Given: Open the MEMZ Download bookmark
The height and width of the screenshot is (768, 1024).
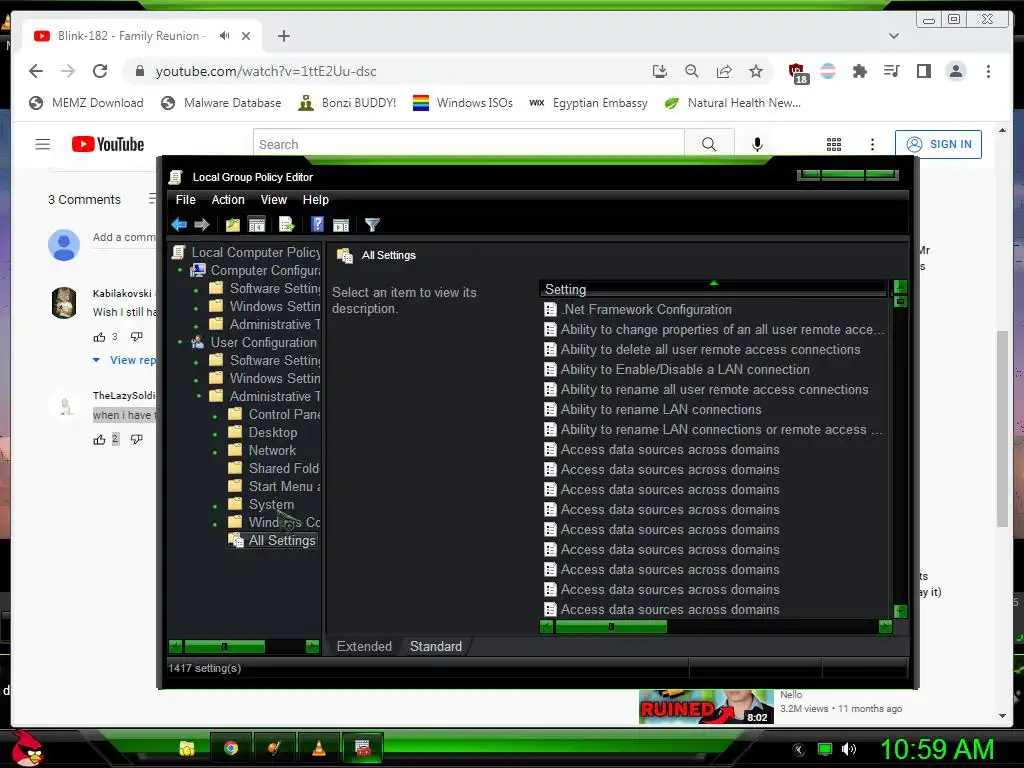Looking at the screenshot, I should pyautogui.click(x=86, y=103).
